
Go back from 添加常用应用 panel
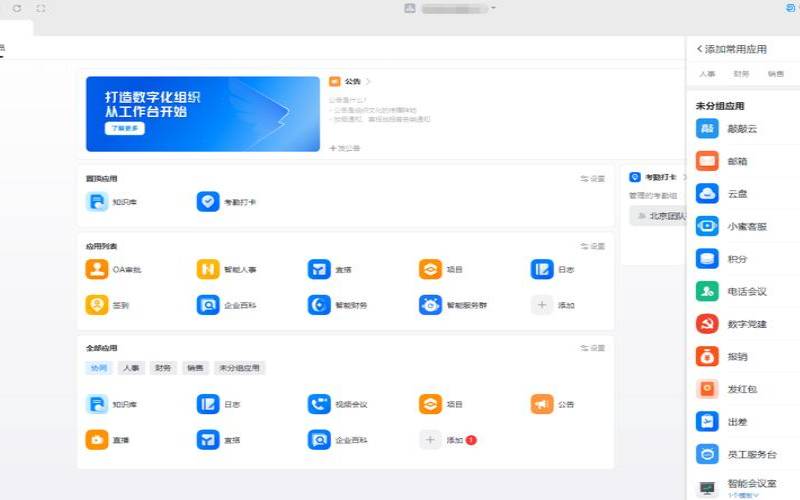699,49
